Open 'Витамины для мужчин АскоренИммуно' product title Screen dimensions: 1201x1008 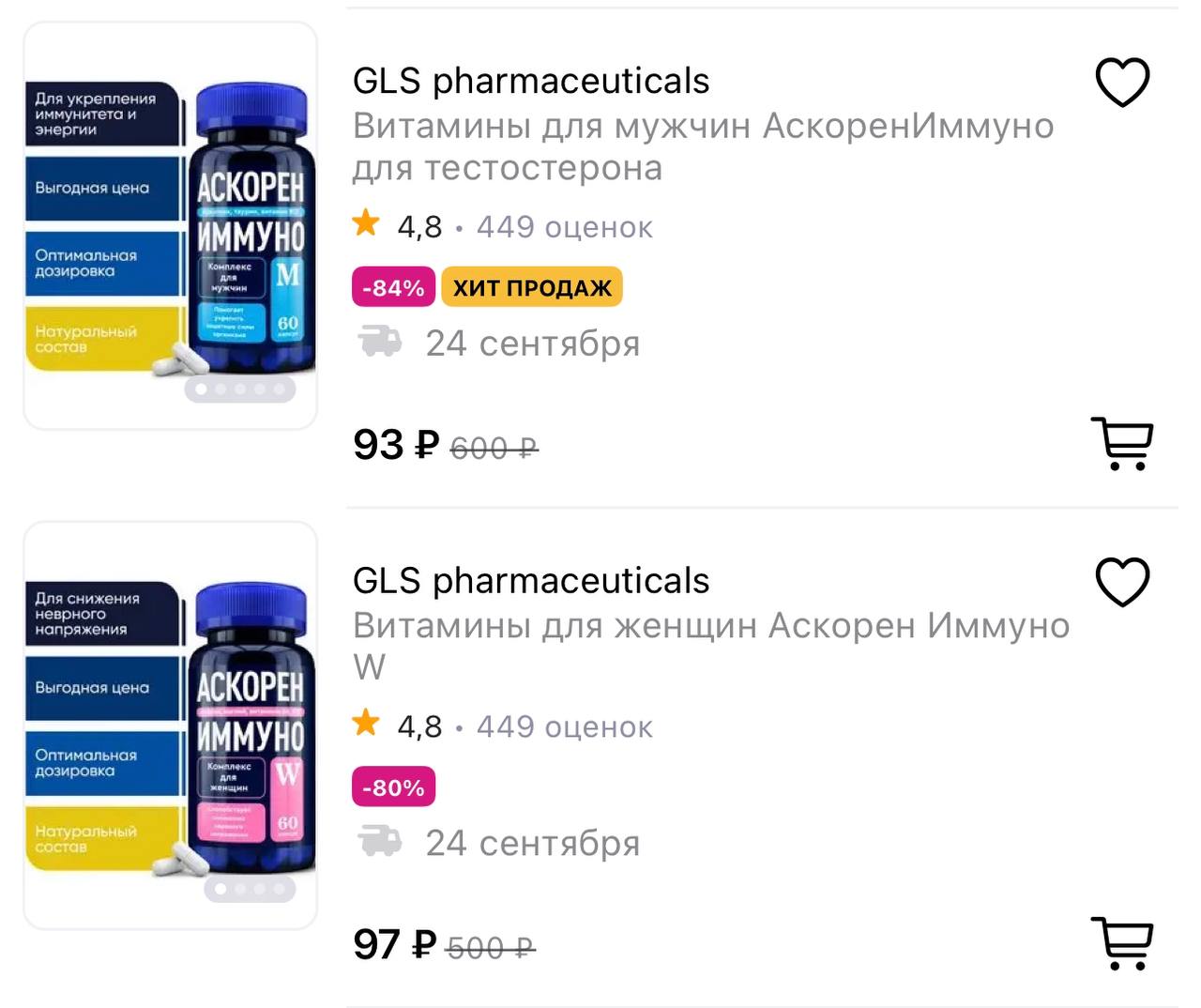[x=702, y=146]
